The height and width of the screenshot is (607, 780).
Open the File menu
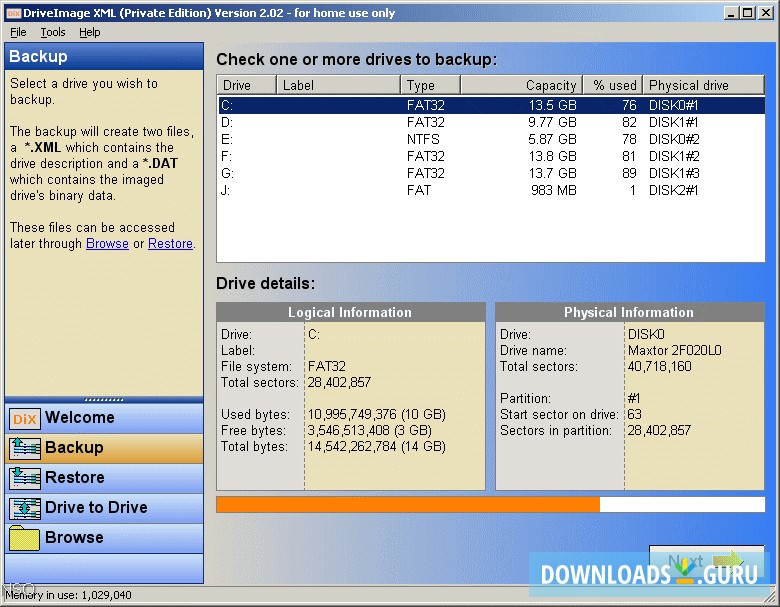18,32
